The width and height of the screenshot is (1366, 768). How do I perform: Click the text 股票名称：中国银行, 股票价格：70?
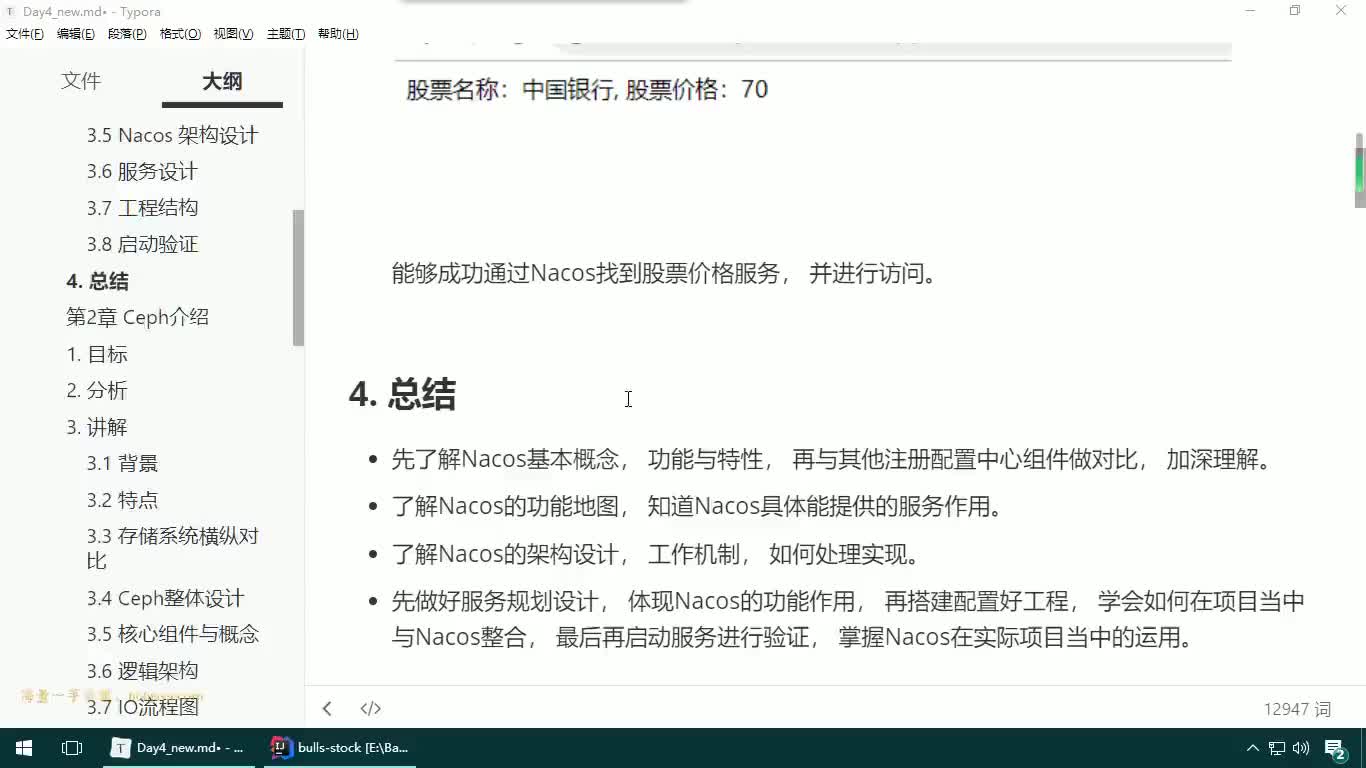tap(587, 90)
